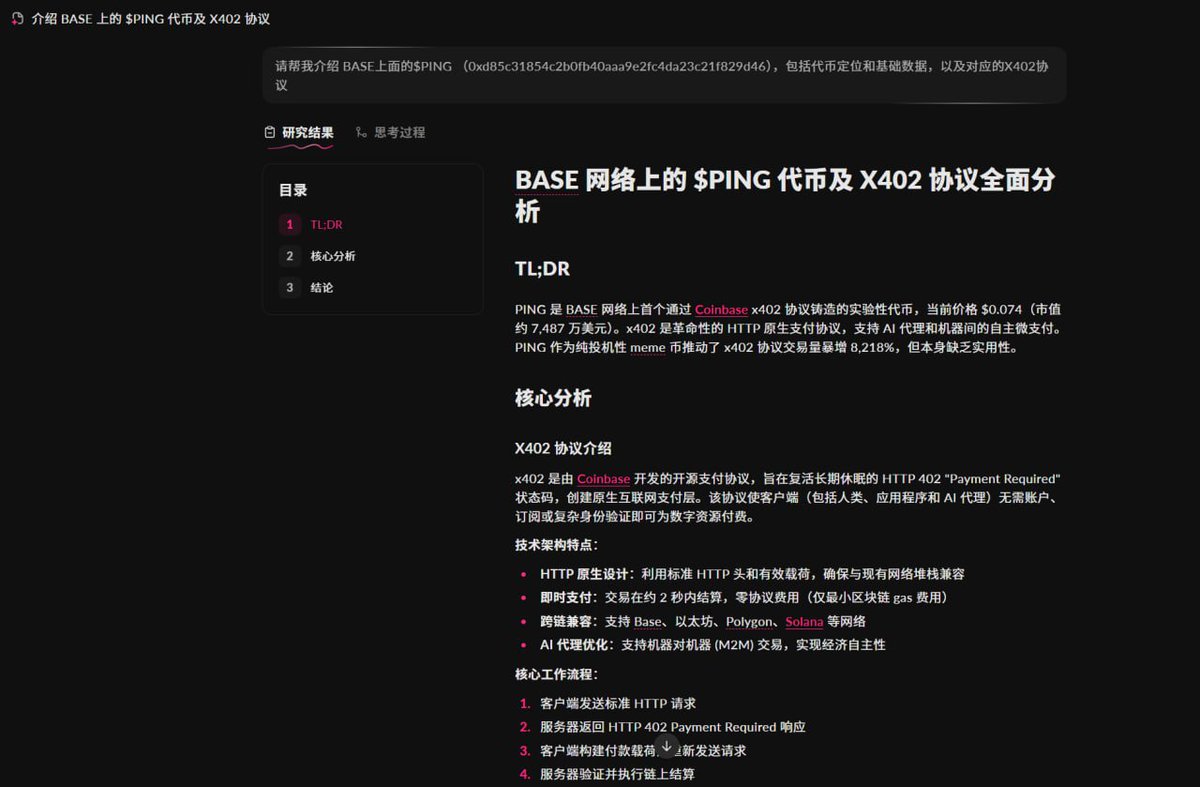1200x787 pixels.
Task: Click number 2 badge in 目录
Action: pyautogui.click(x=290, y=256)
